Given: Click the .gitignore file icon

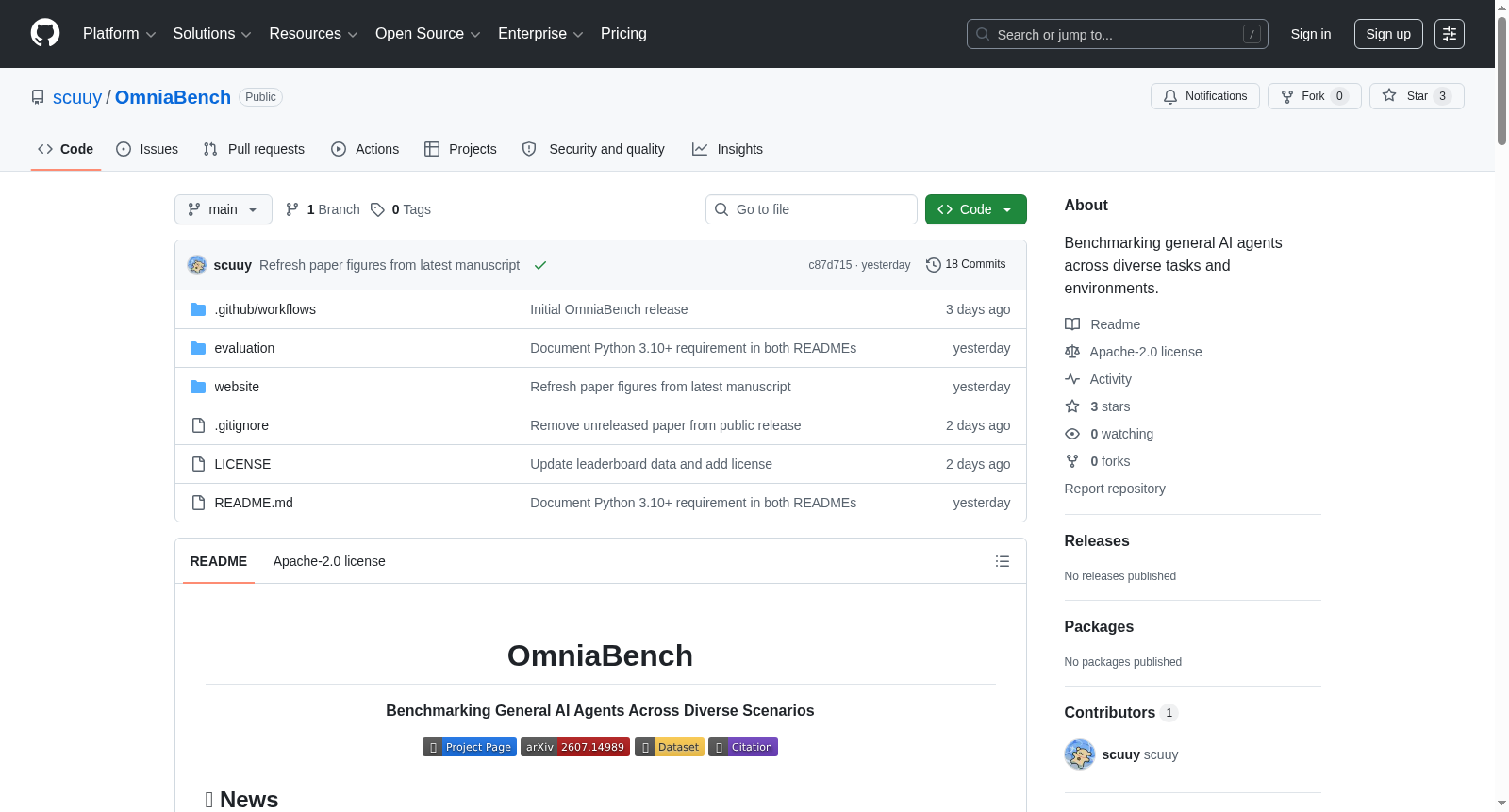Looking at the screenshot, I should pyautogui.click(x=198, y=425).
